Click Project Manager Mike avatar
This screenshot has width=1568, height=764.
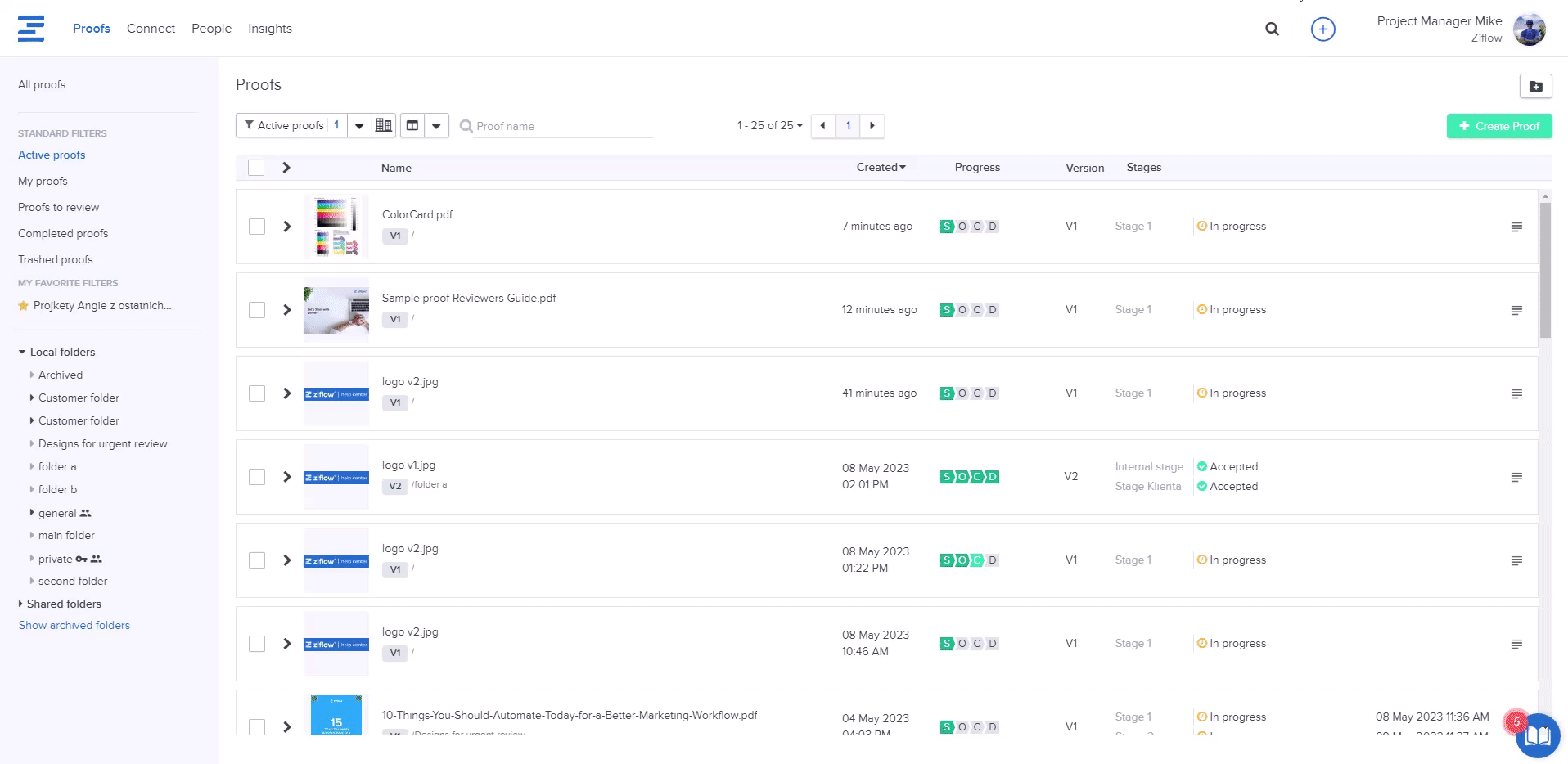click(1529, 29)
